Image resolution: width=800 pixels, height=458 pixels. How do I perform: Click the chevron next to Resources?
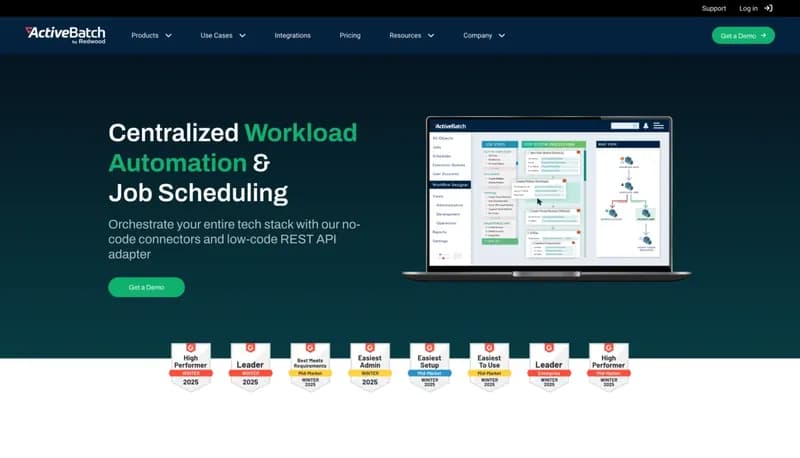(x=431, y=36)
